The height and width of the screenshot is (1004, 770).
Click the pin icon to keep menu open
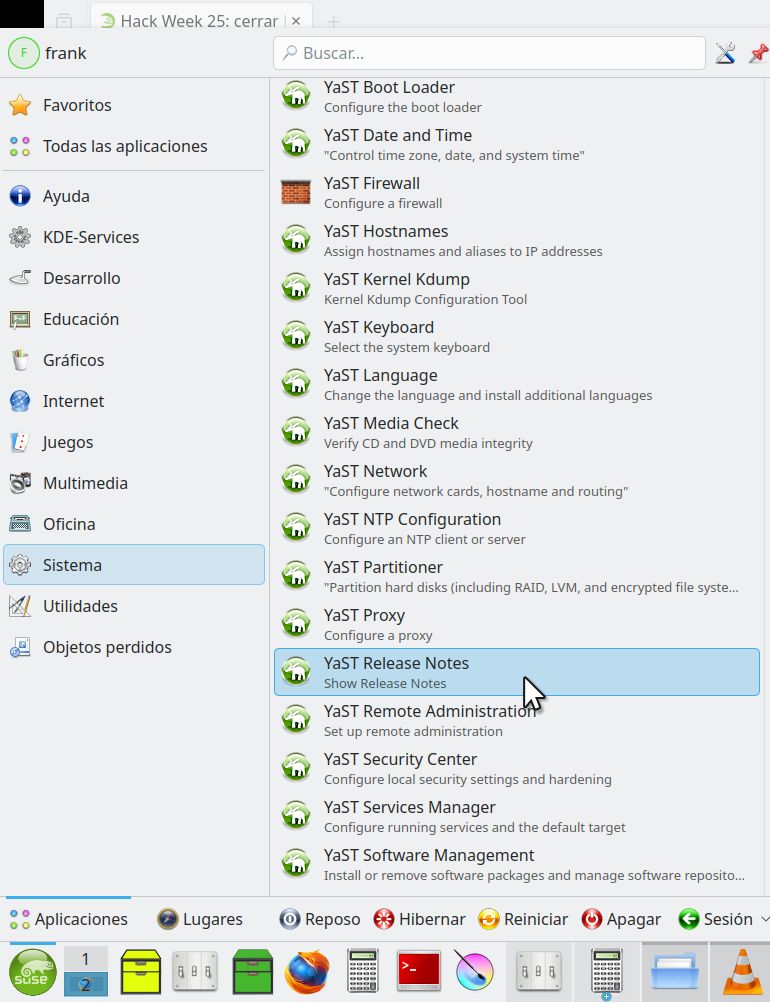pos(758,53)
